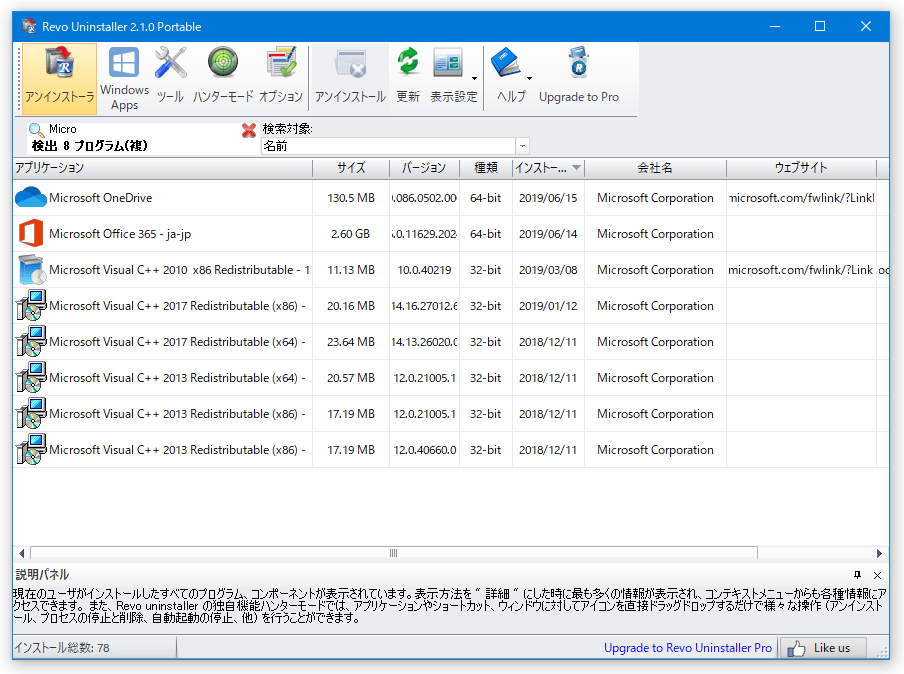The width and height of the screenshot is (904, 674).
Task: Refresh the list with 更新
Action: (408, 77)
